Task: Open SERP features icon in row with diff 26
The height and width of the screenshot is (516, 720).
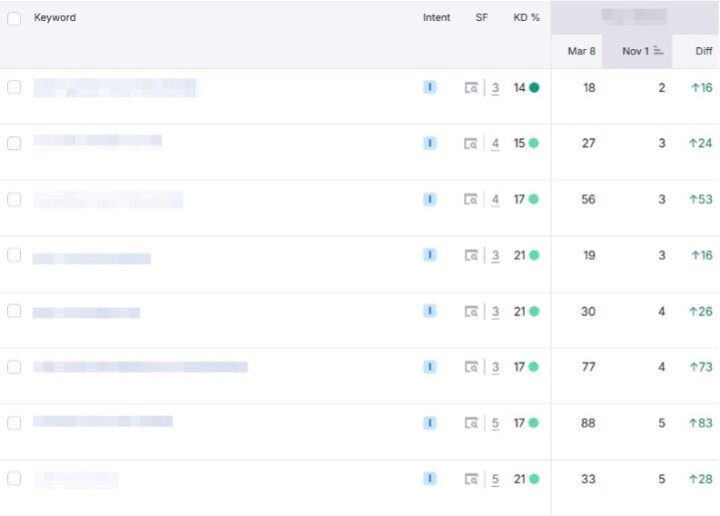Action: 471,312
